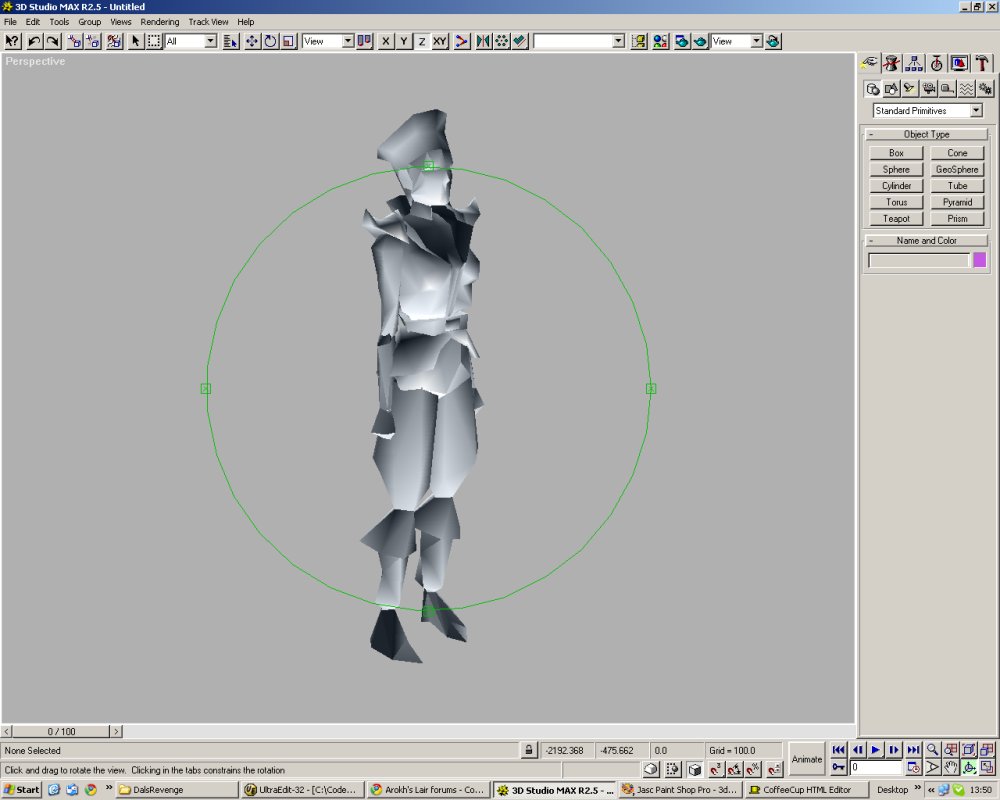Restrict transform to the Y axis
Viewport: 1000px width, 800px height.
click(x=404, y=41)
